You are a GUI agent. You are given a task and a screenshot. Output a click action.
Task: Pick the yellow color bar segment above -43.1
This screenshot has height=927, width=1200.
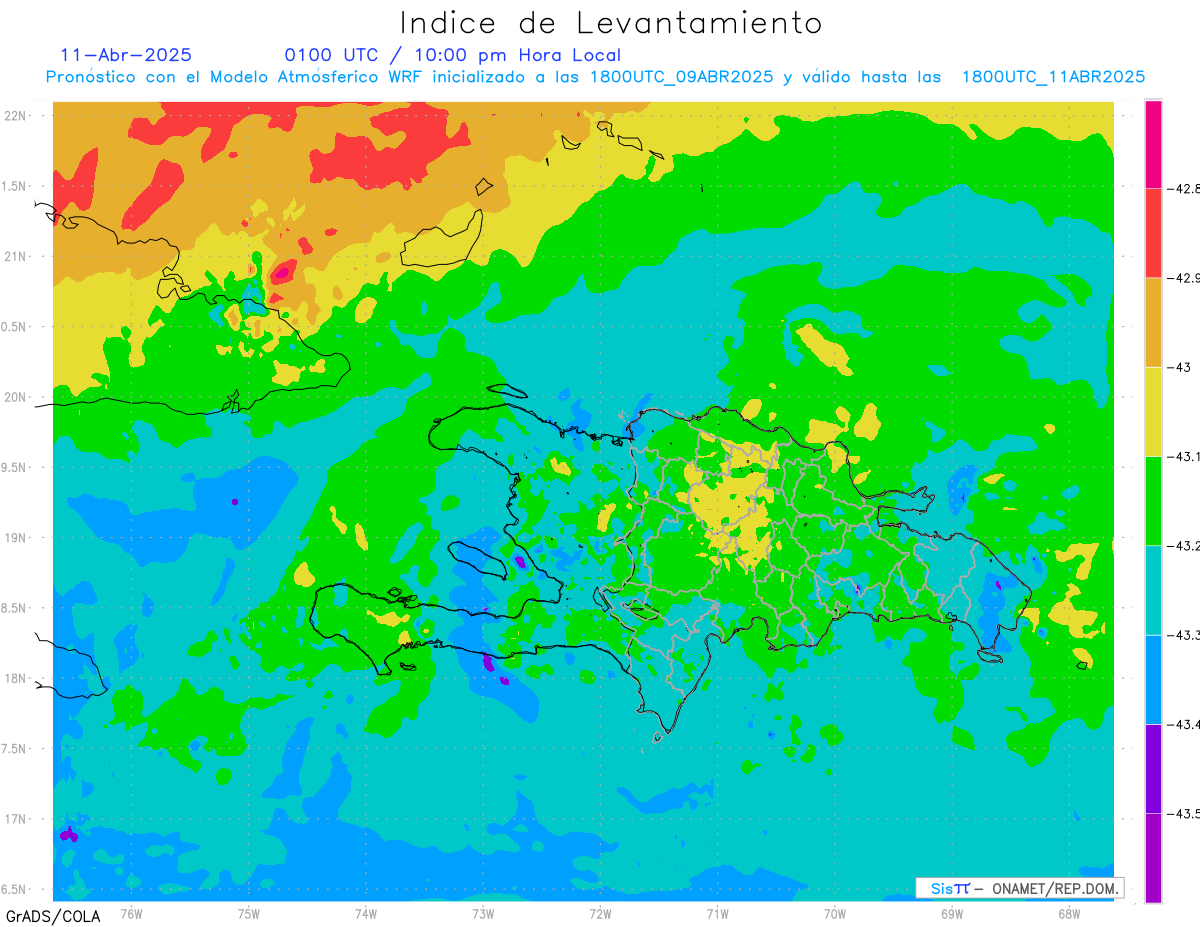[x=1153, y=411]
